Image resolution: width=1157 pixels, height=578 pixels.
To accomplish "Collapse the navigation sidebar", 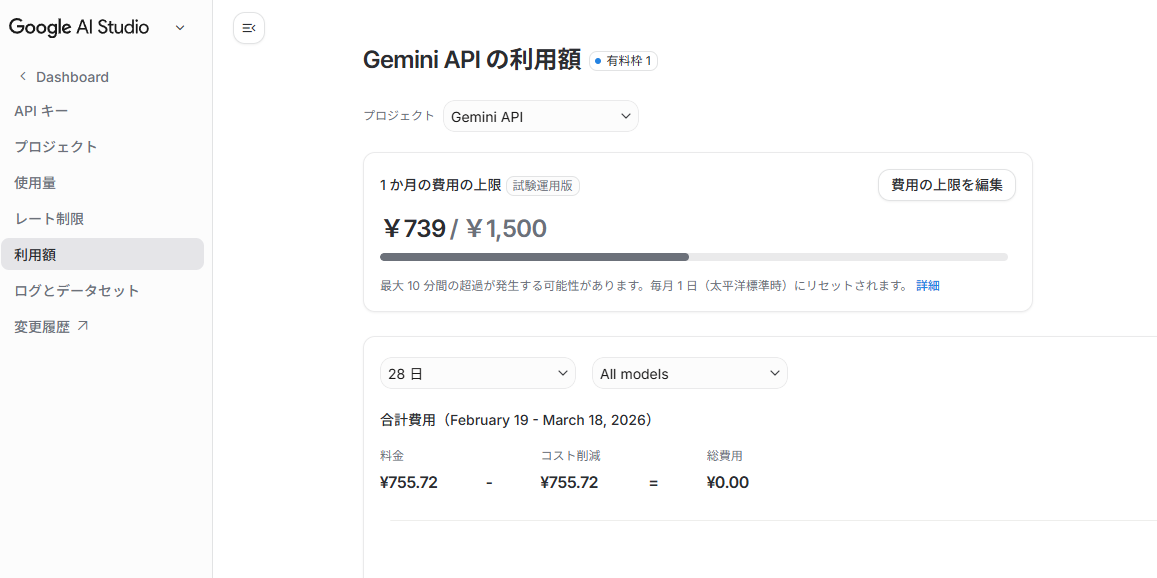I will (248, 28).
